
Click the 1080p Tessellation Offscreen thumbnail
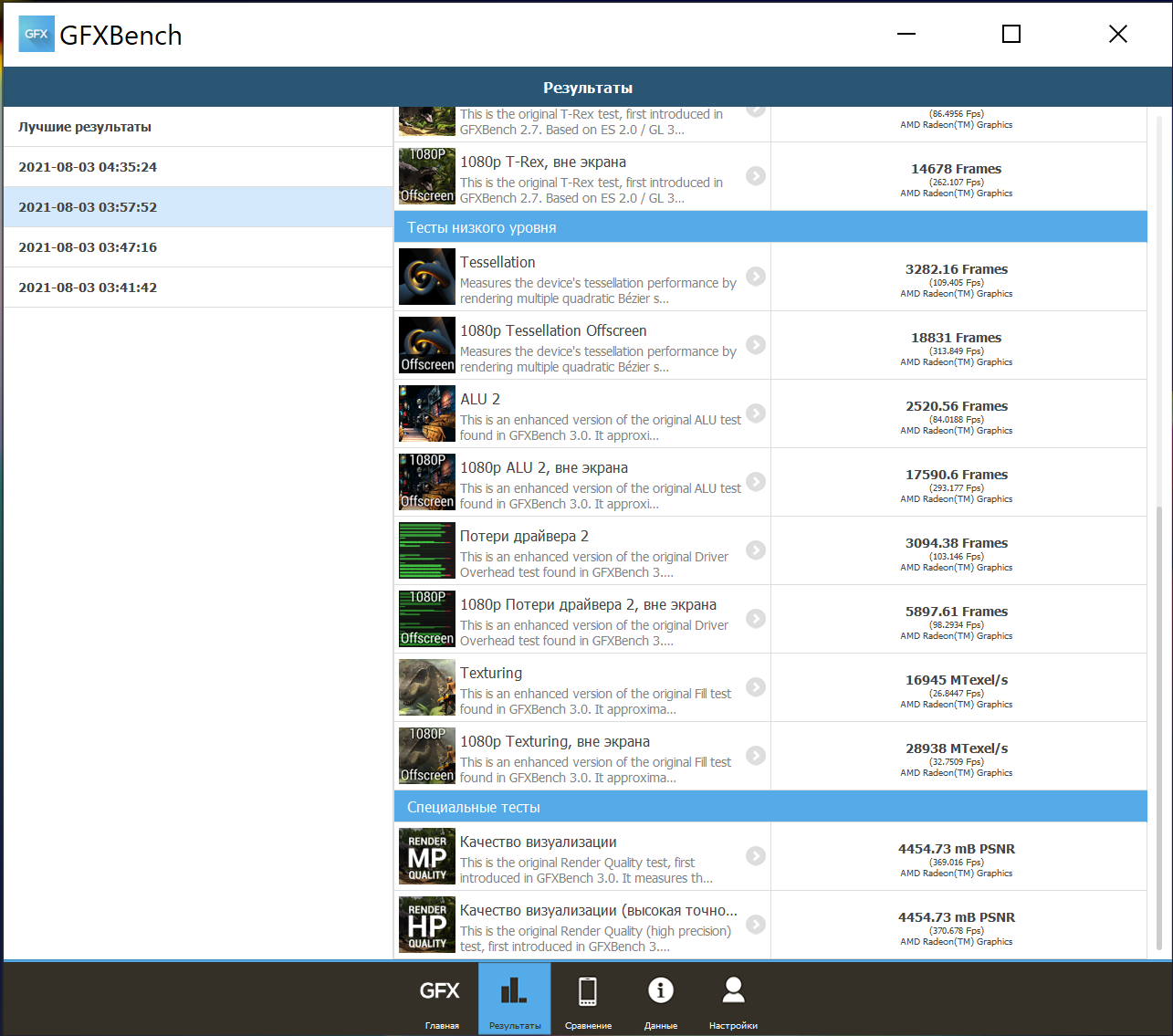coord(427,345)
